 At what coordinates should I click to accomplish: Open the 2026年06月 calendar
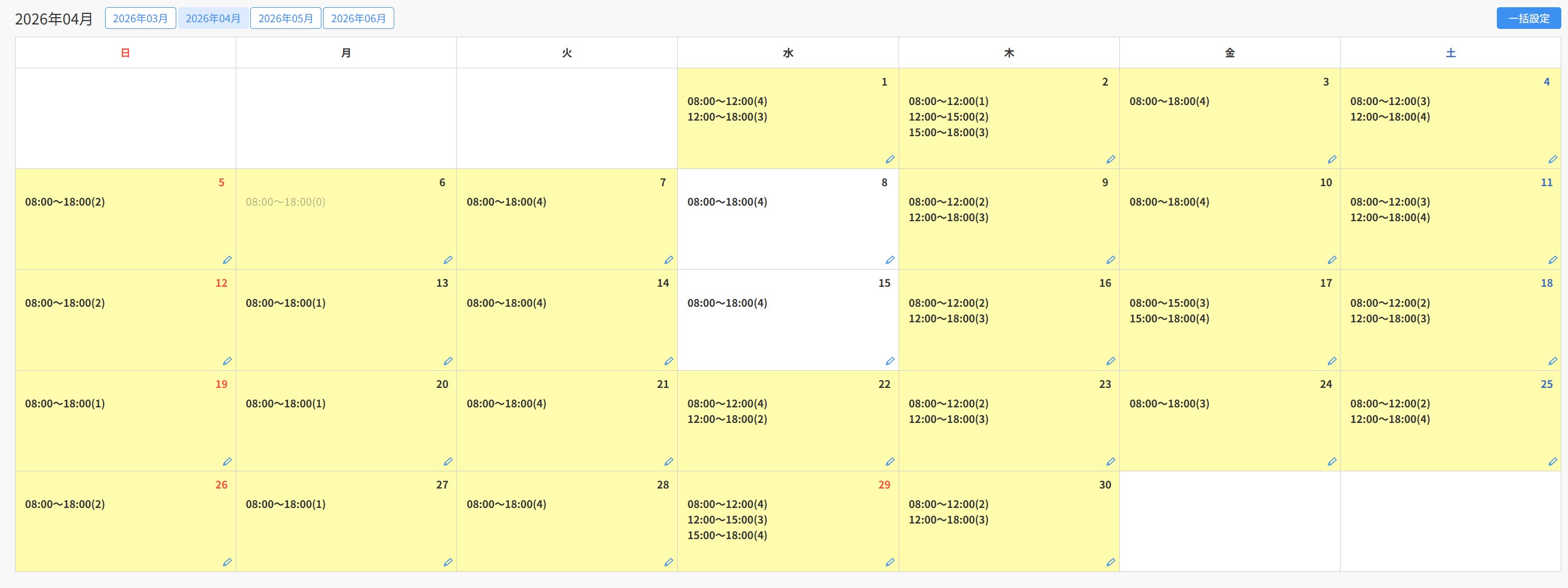[x=358, y=18]
